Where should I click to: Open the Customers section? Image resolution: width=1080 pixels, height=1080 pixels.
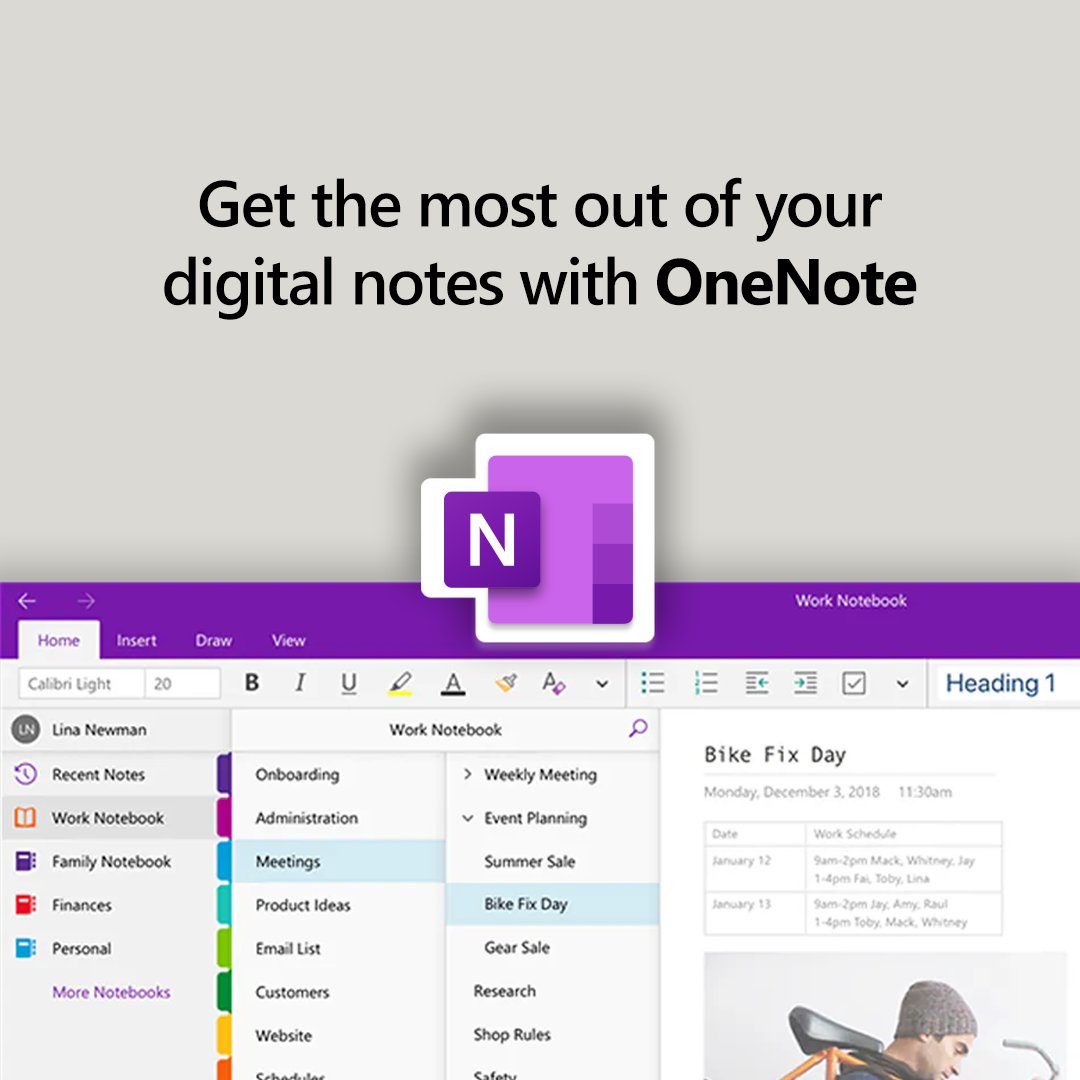click(x=338, y=992)
